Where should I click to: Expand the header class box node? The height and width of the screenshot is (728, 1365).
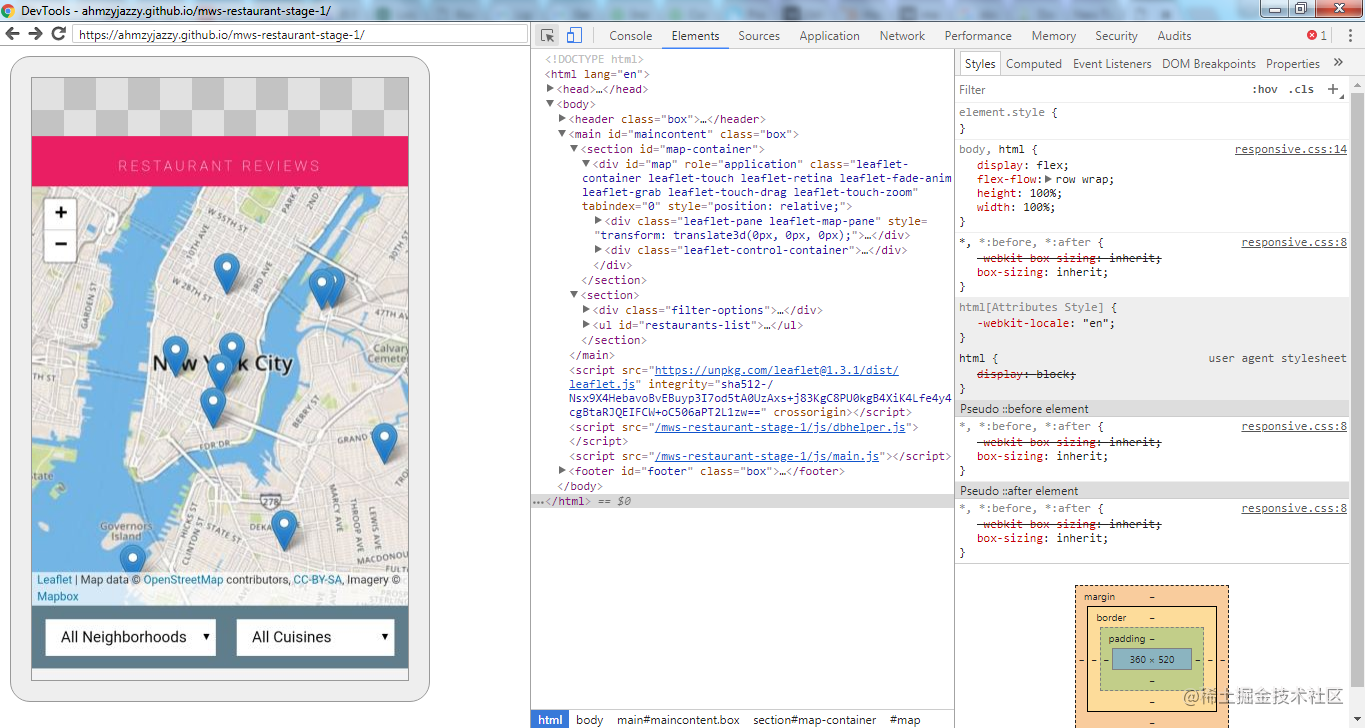click(x=562, y=119)
